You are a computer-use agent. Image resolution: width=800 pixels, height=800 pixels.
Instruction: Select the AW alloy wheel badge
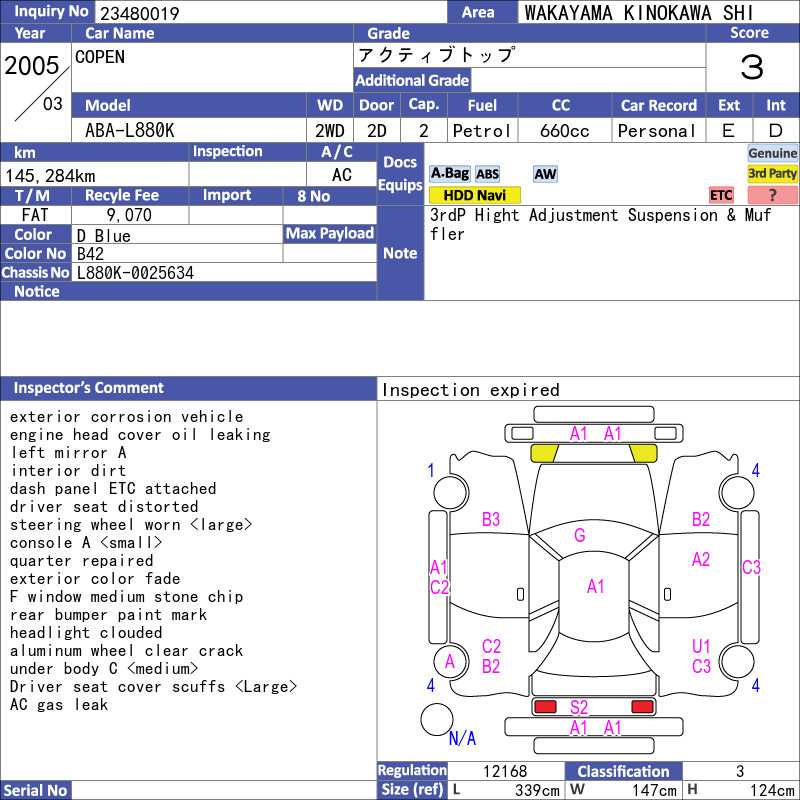pyautogui.click(x=545, y=174)
